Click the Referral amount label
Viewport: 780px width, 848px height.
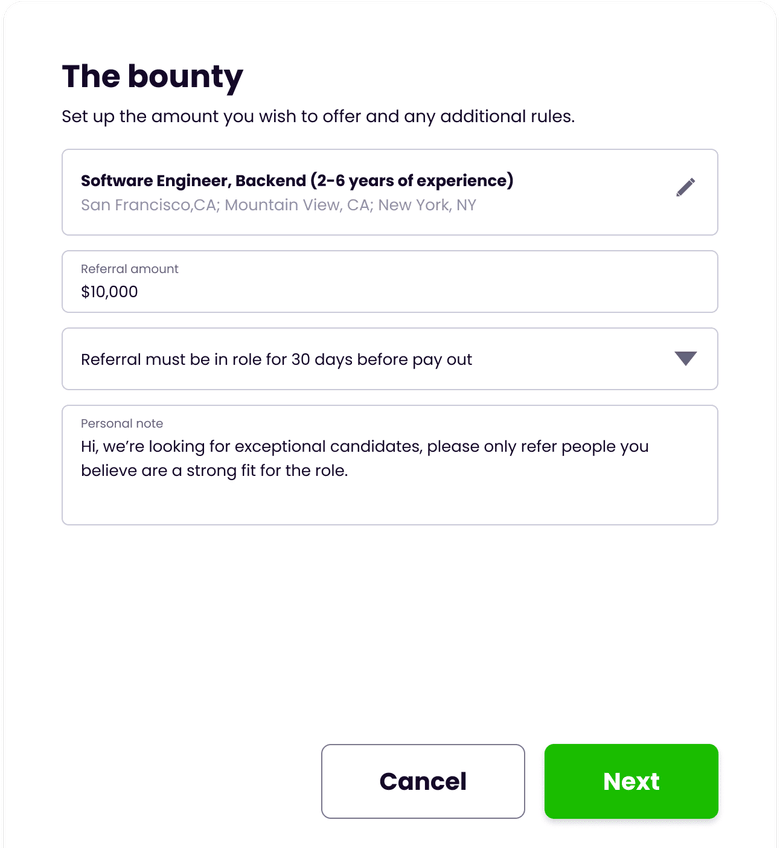tap(129, 268)
